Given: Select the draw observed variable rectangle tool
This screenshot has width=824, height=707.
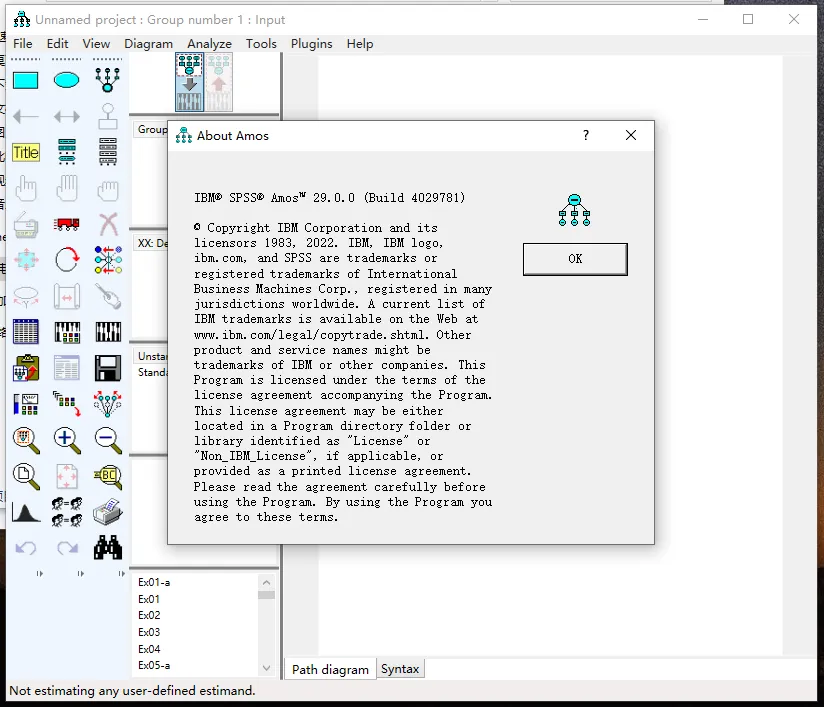Looking at the screenshot, I should [x=25, y=80].
